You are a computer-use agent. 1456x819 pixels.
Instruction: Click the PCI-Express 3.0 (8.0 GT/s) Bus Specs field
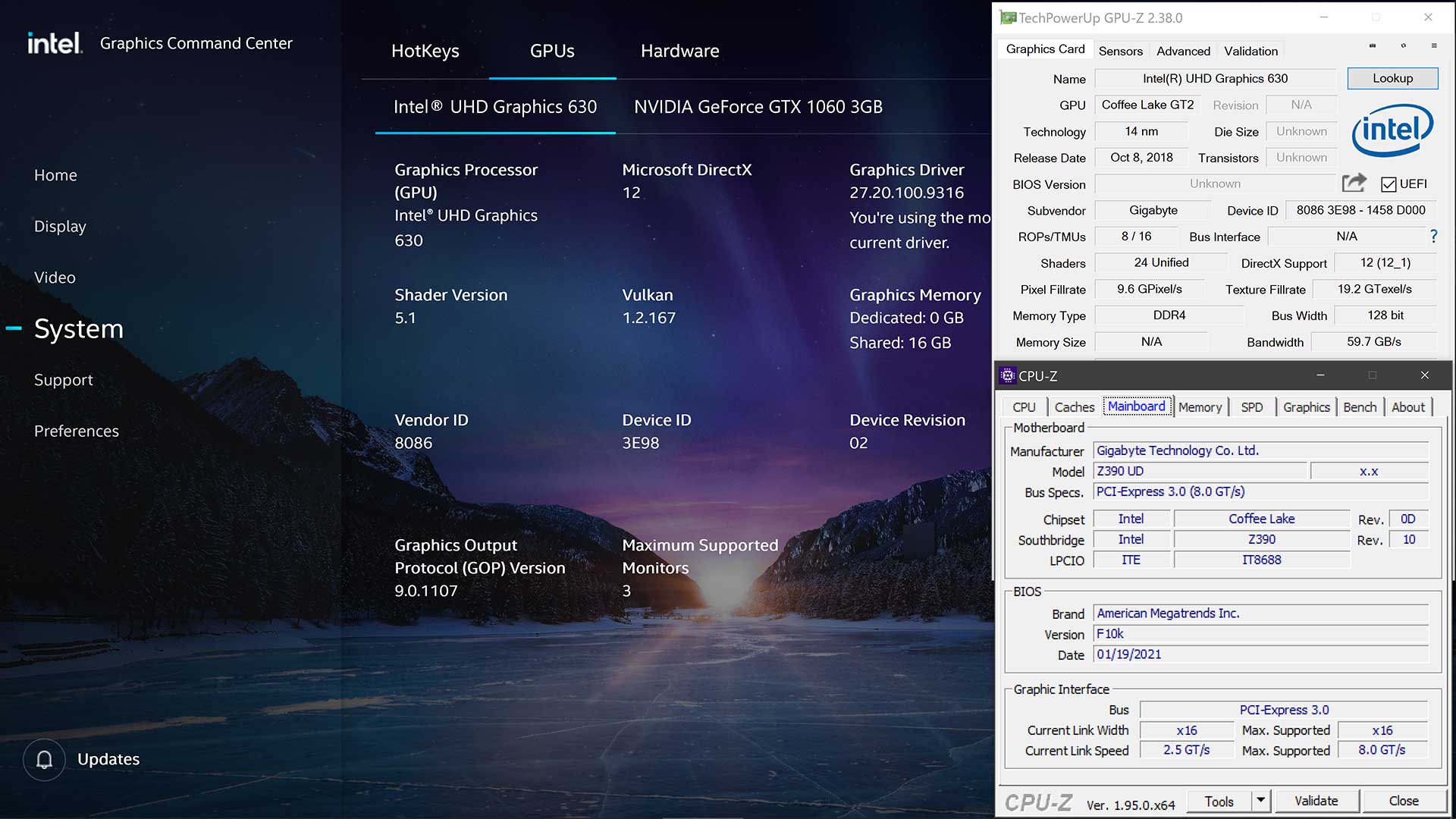pyautogui.click(x=1260, y=491)
